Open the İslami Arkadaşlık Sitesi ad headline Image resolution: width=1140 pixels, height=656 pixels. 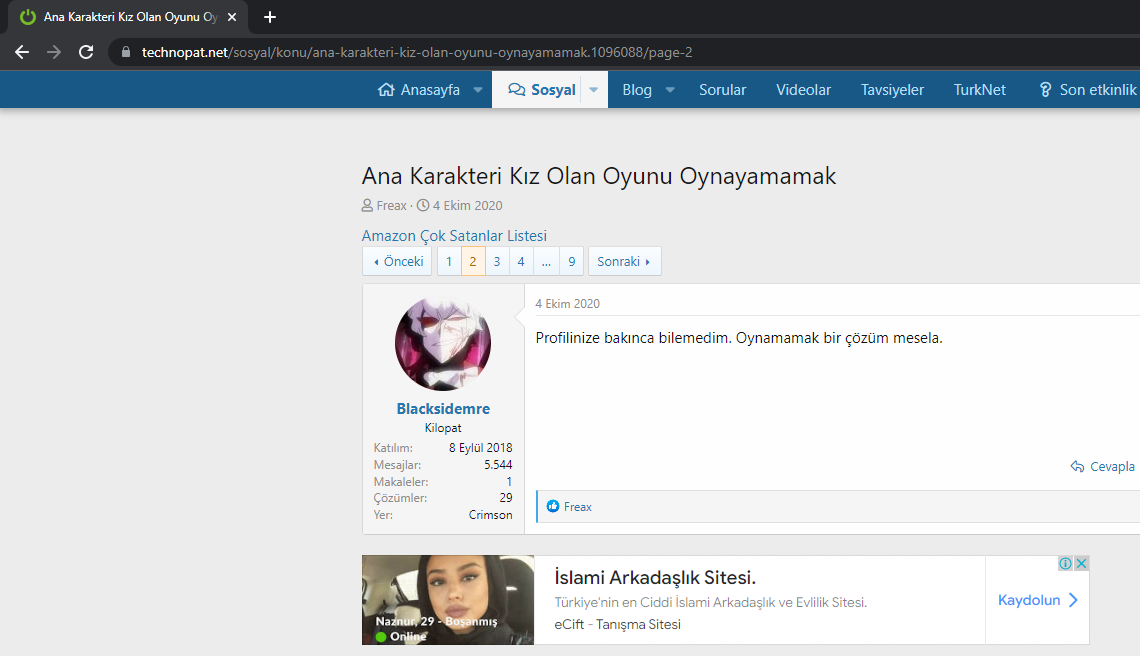coord(655,577)
